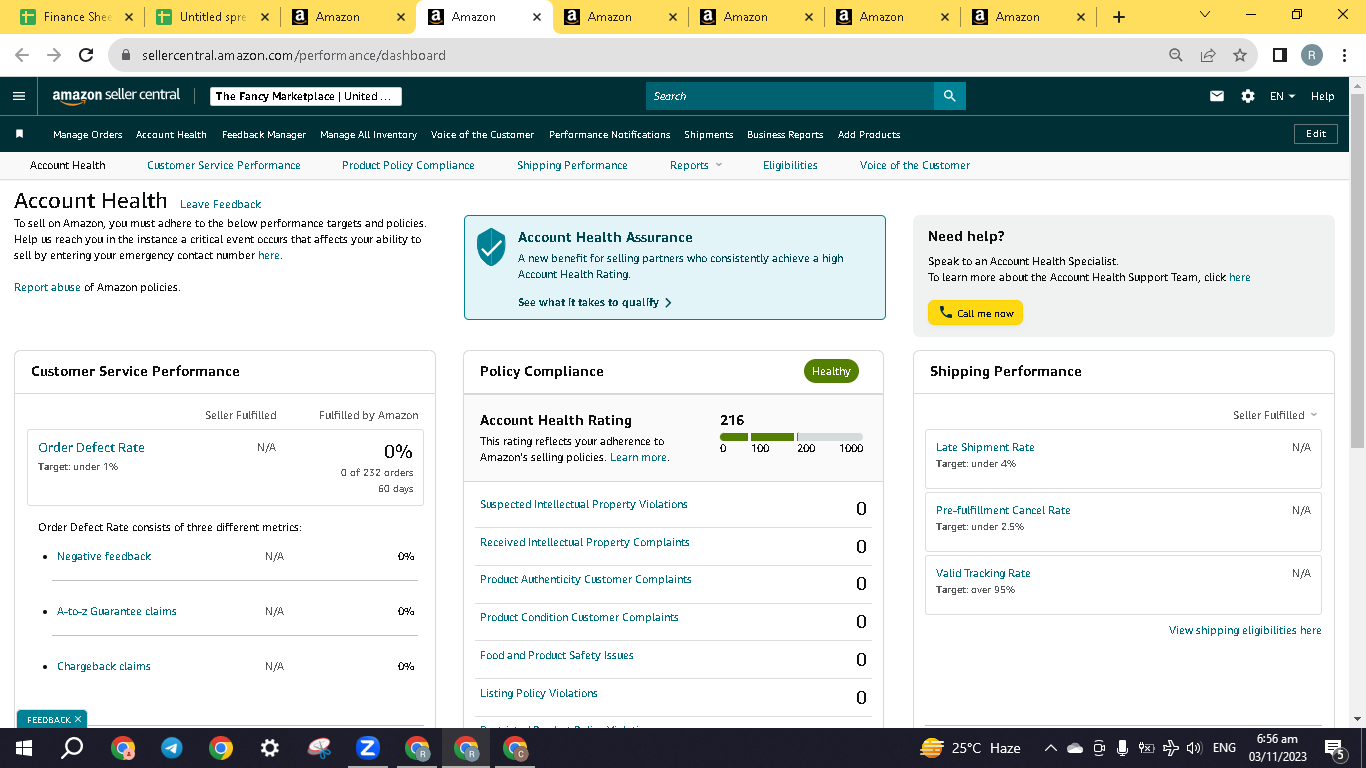This screenshot has width=1366, height=768.
Task: Open the Leave Feedback link
Action: coord(220,204)
